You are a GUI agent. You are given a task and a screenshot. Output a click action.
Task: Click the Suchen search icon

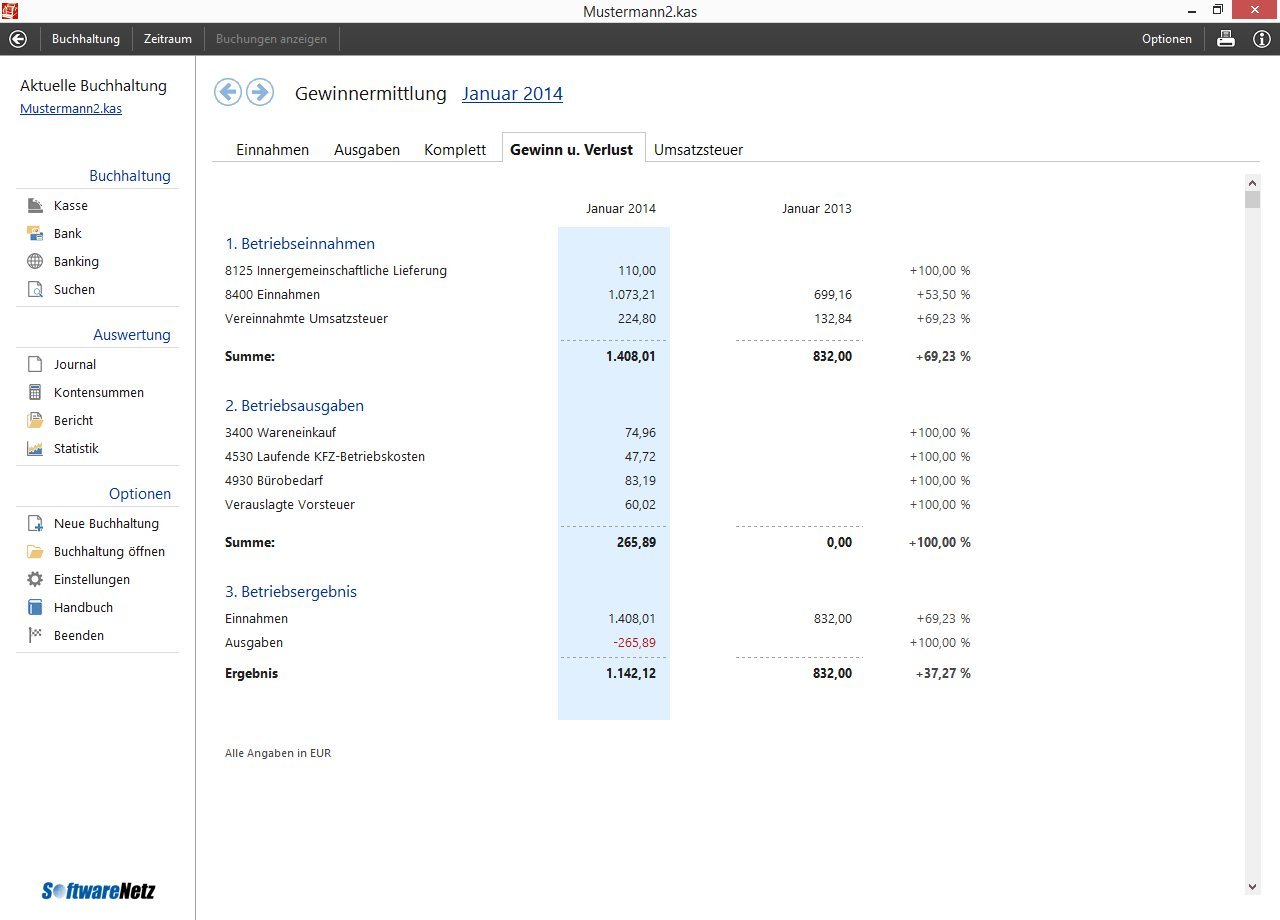tap(35, 289)
